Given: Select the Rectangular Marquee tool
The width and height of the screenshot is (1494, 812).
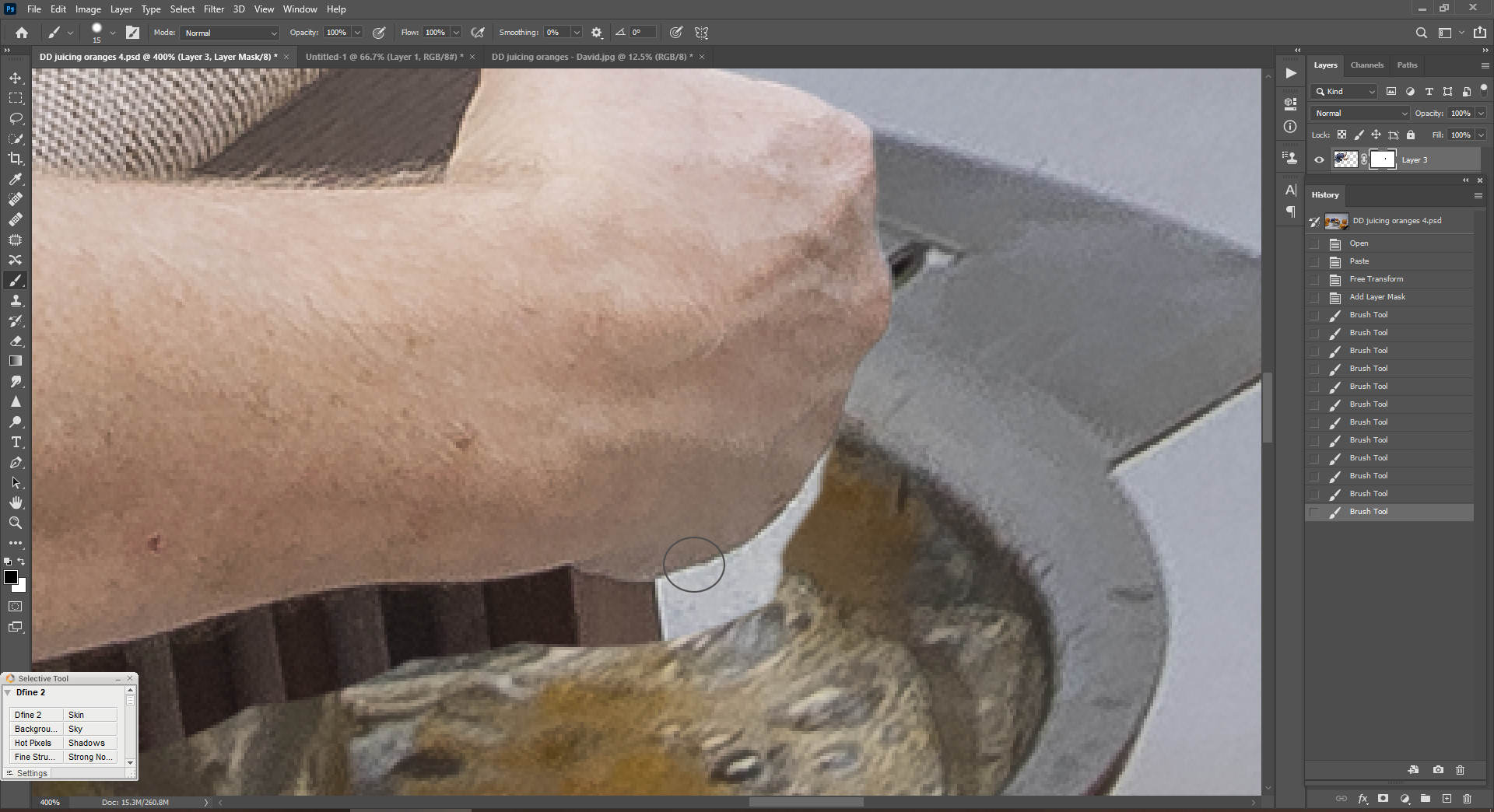Looking at the screenshot, I should [16, 99].
